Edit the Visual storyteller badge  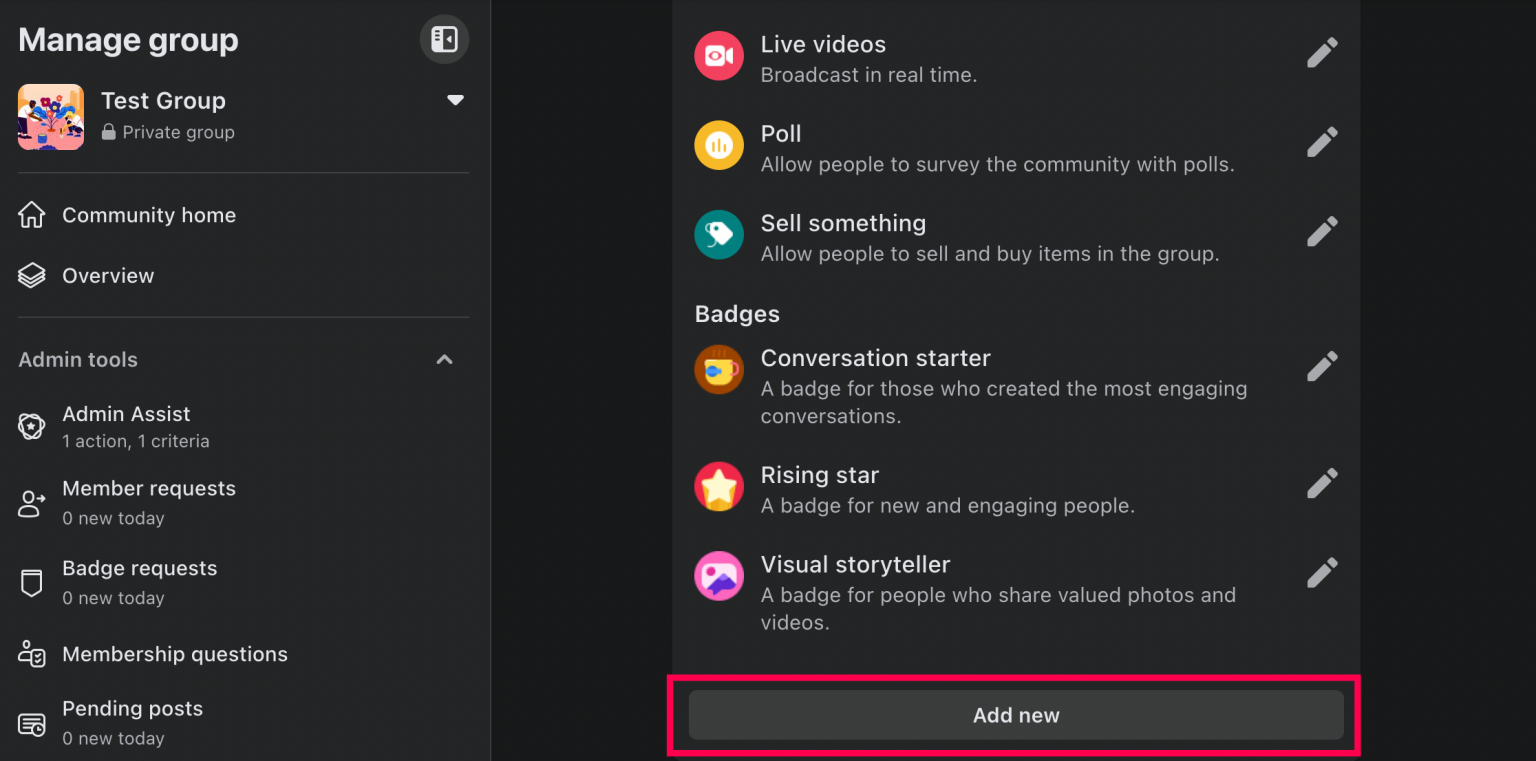[x=1321, y=571]
